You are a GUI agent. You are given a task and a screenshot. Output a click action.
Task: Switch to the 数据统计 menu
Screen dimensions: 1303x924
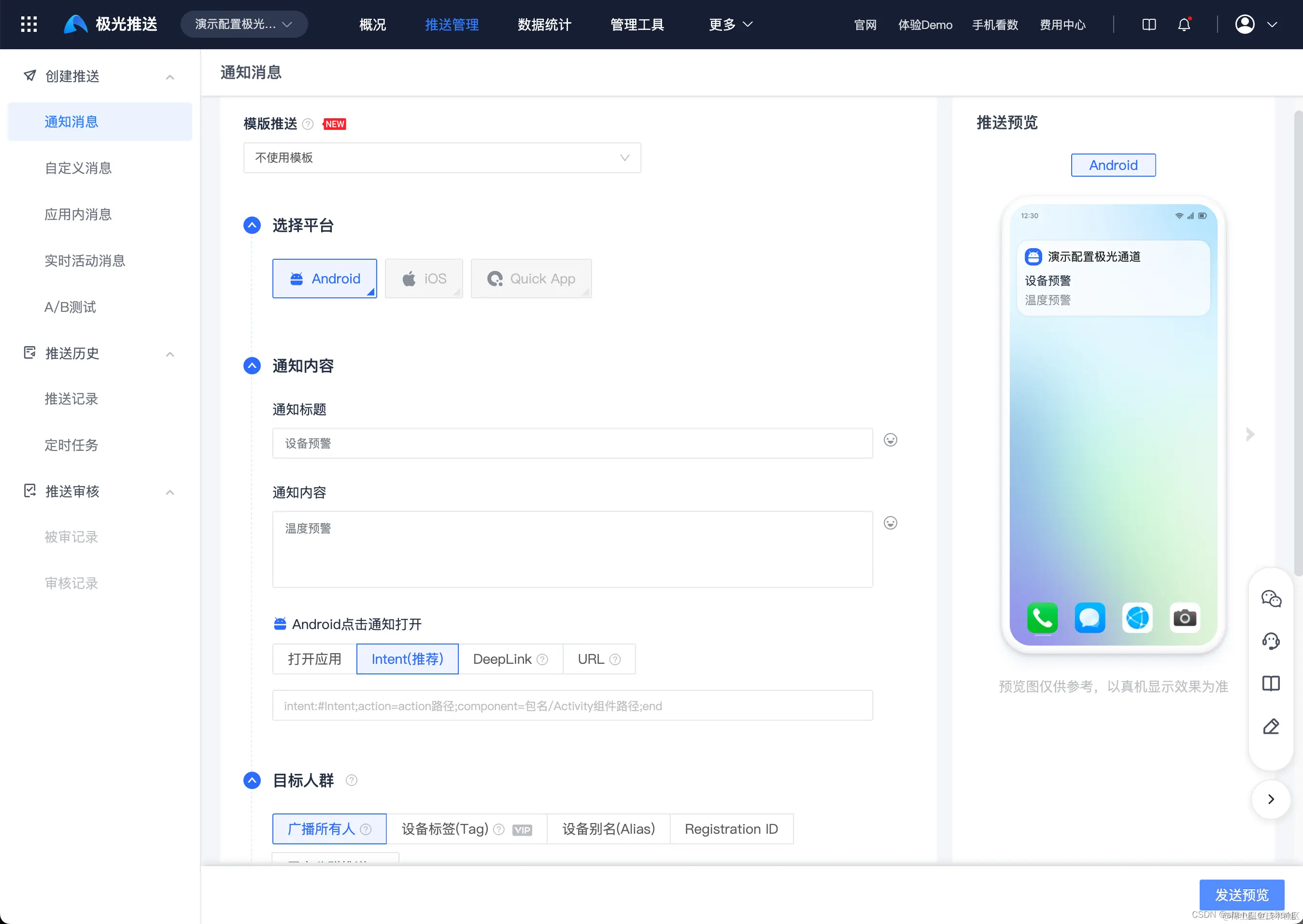pos(544,25)
